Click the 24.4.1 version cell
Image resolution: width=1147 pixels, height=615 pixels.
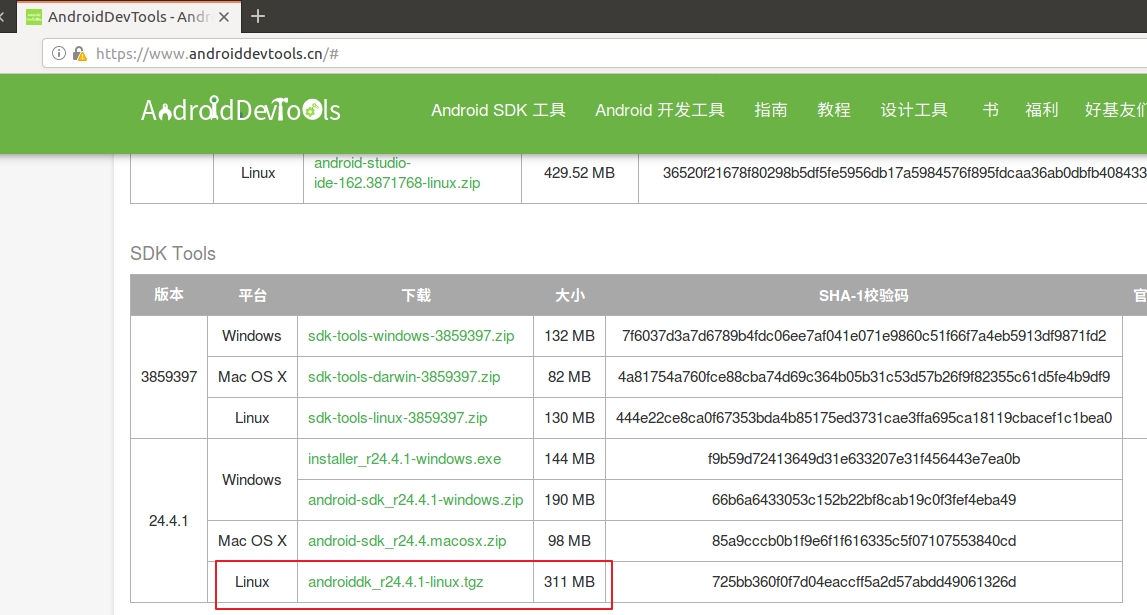(169, 521)
